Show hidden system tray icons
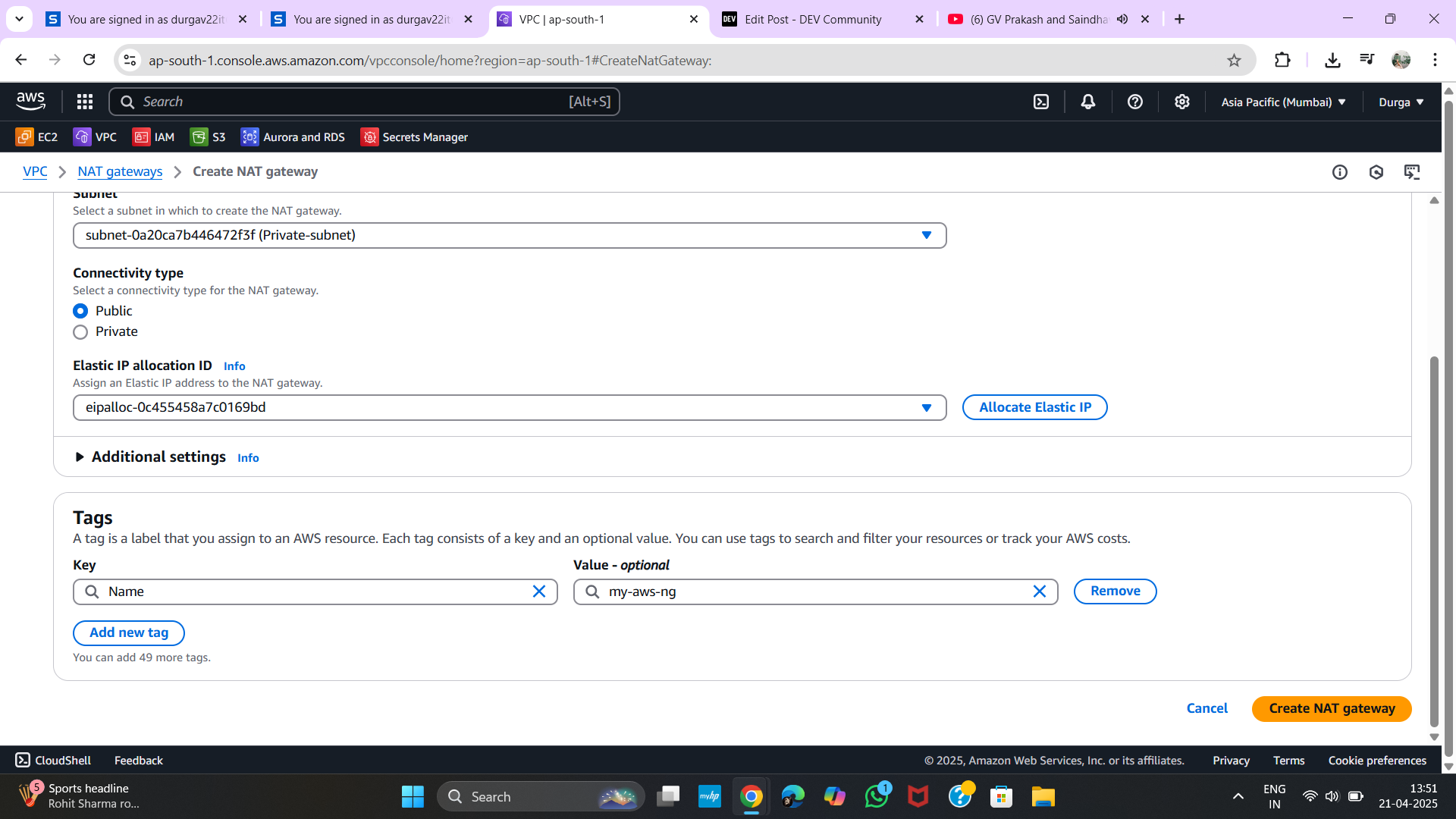Image resolution: width=1456 pixels, height=819 pixels. coord(1238,796)
